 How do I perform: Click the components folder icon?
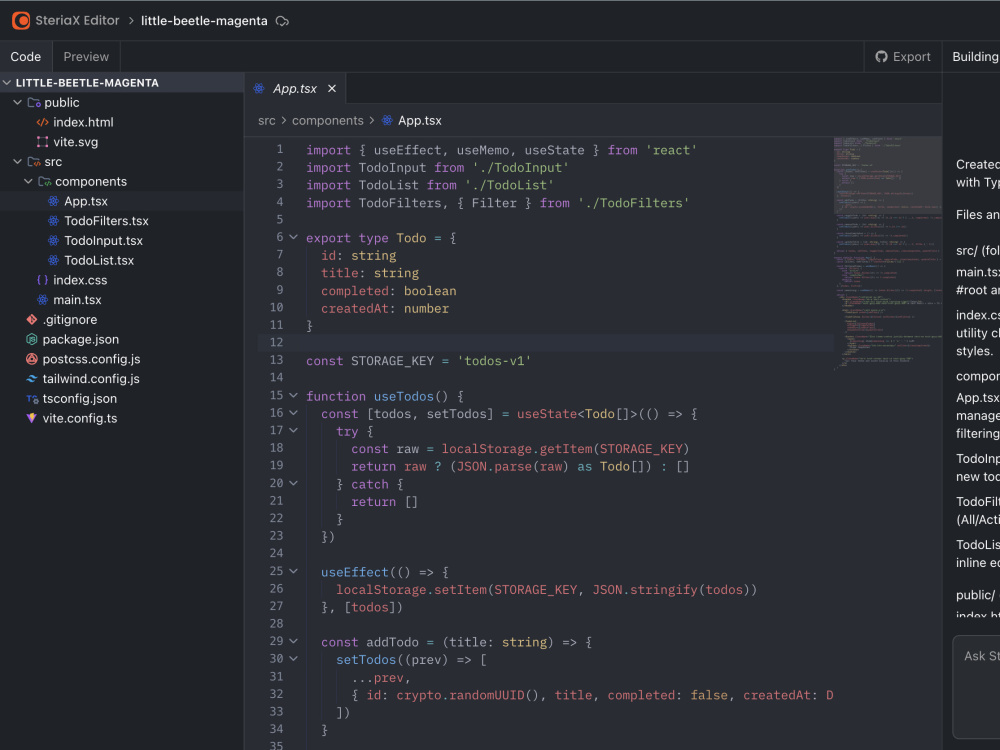click(45, 182)
